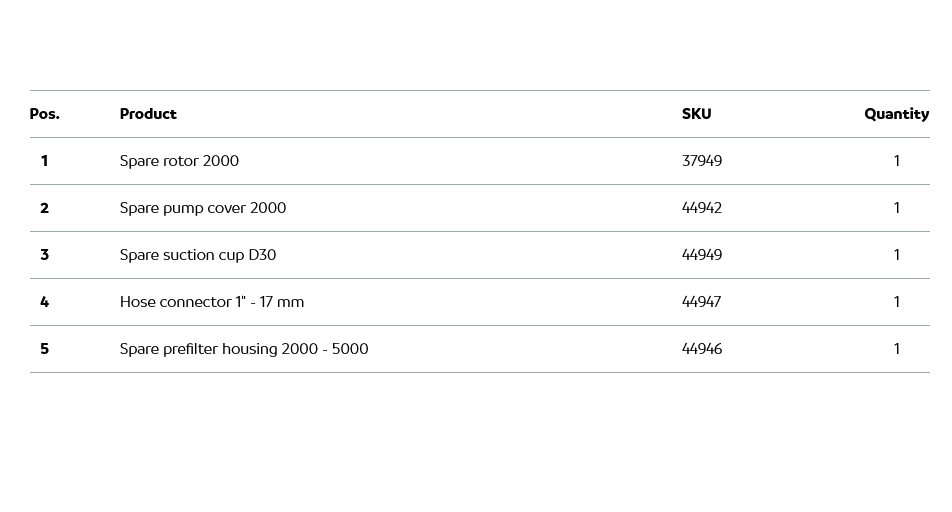This screenshot has height=512, width=952.
Task: Click position number 2 in the table
Action: (44, 208)
